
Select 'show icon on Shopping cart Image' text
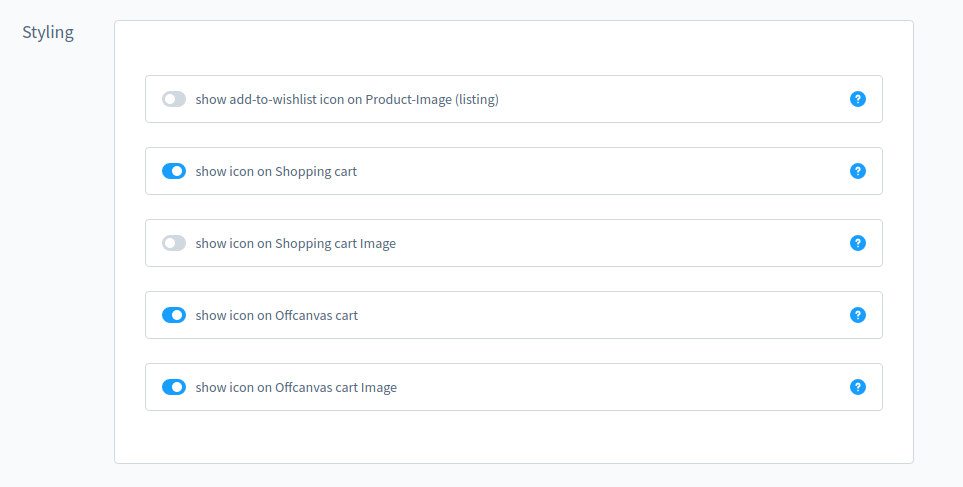tap(295, 243)
